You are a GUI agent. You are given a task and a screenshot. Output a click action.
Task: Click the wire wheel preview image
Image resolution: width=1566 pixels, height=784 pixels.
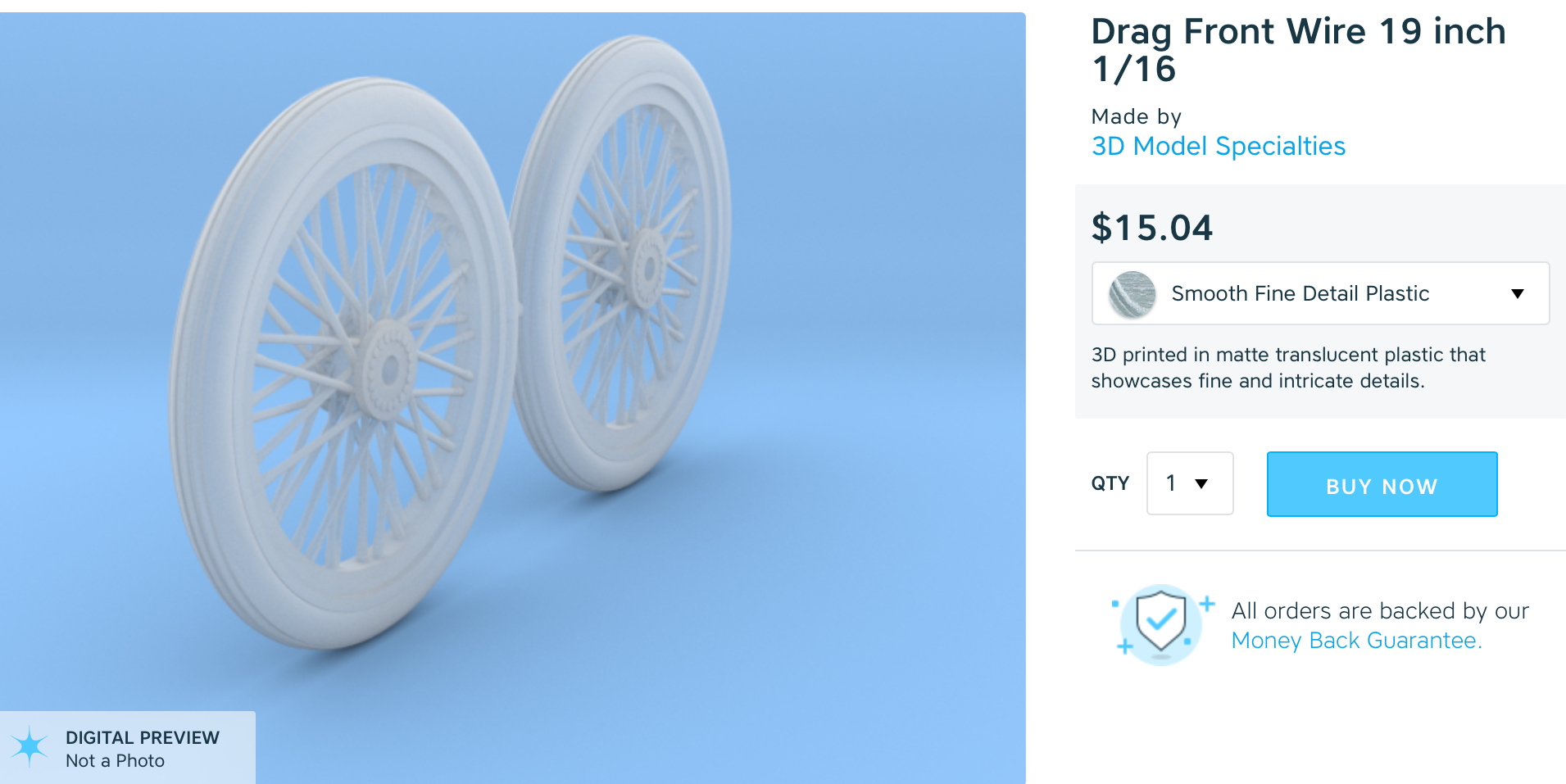tap(513, 398)
